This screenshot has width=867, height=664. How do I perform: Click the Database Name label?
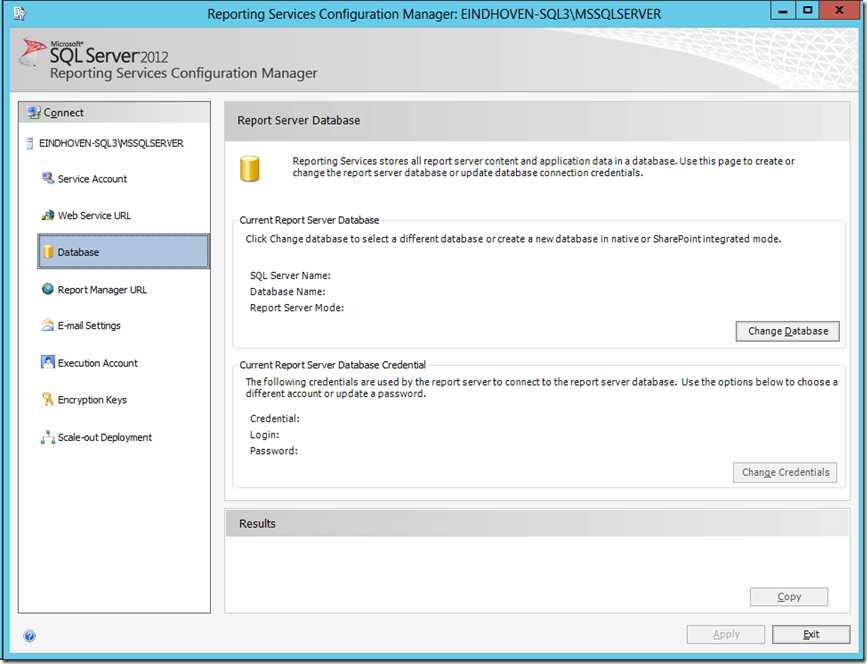288,291
